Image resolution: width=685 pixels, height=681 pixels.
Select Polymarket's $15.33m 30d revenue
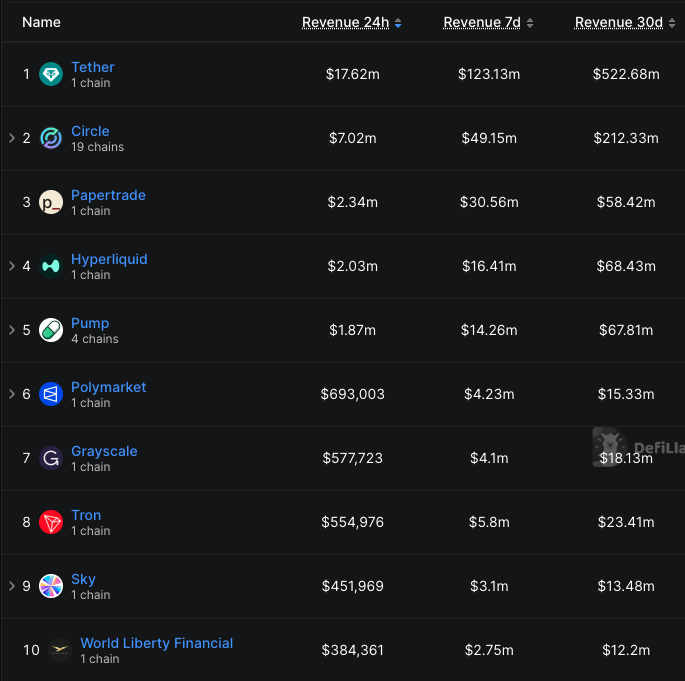[626, 394]
